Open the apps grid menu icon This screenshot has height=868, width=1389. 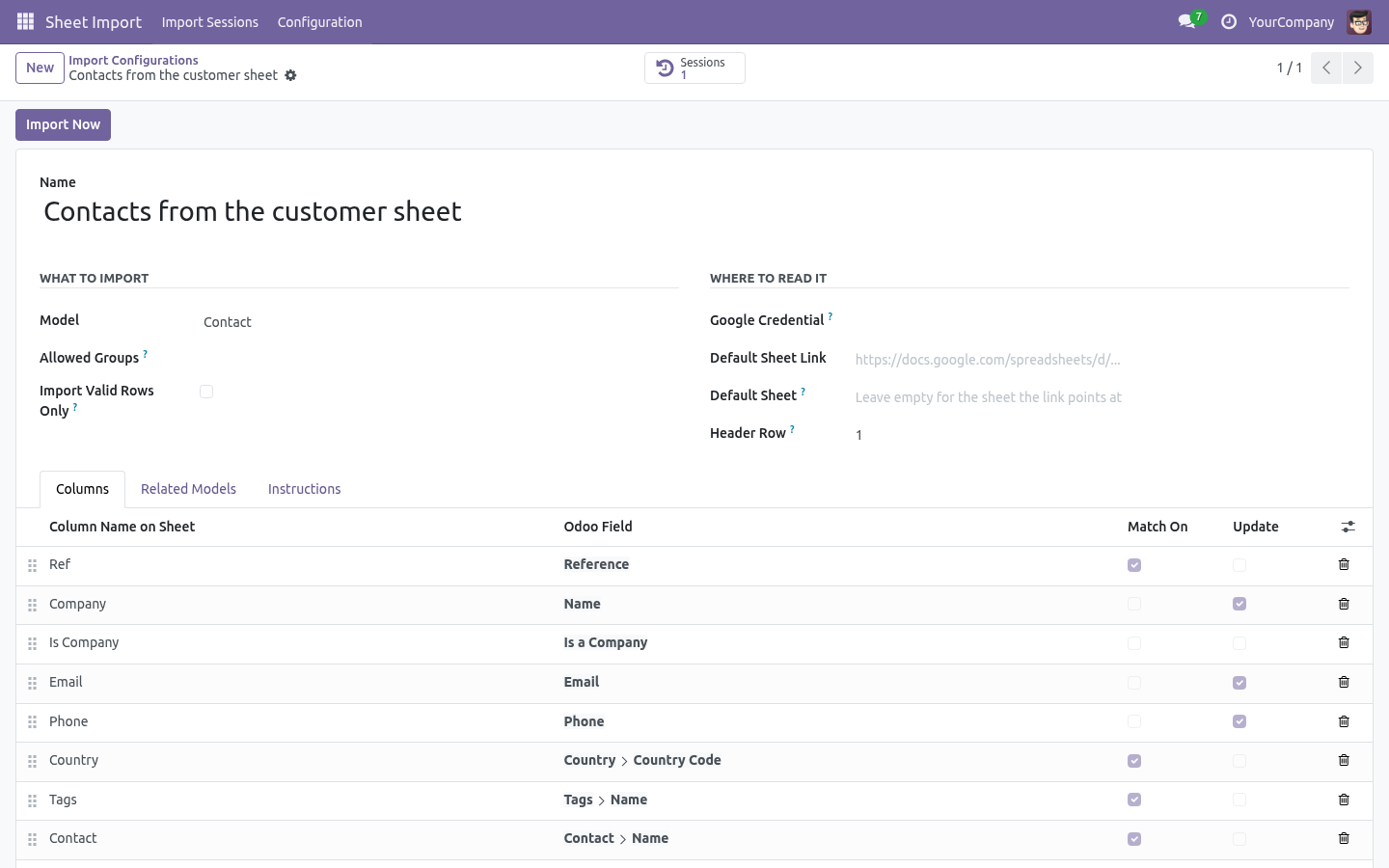coord(26,21)
